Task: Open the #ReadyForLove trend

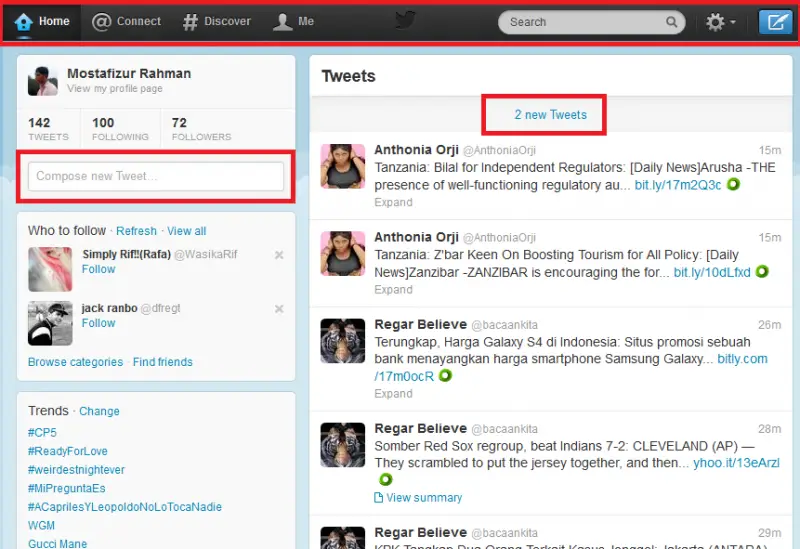Action: point(68,451)
